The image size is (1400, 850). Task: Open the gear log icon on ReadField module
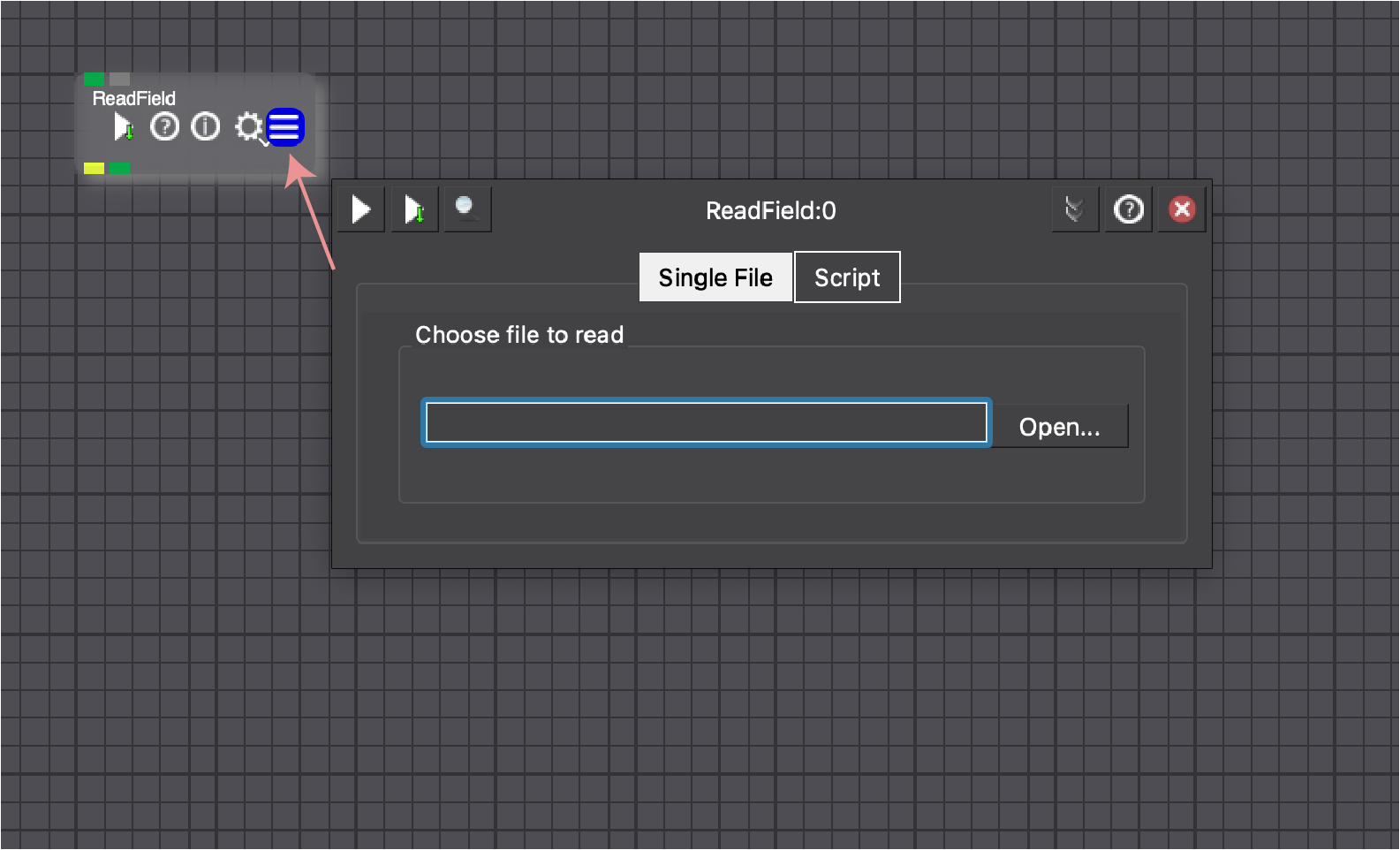pos(250,128)
